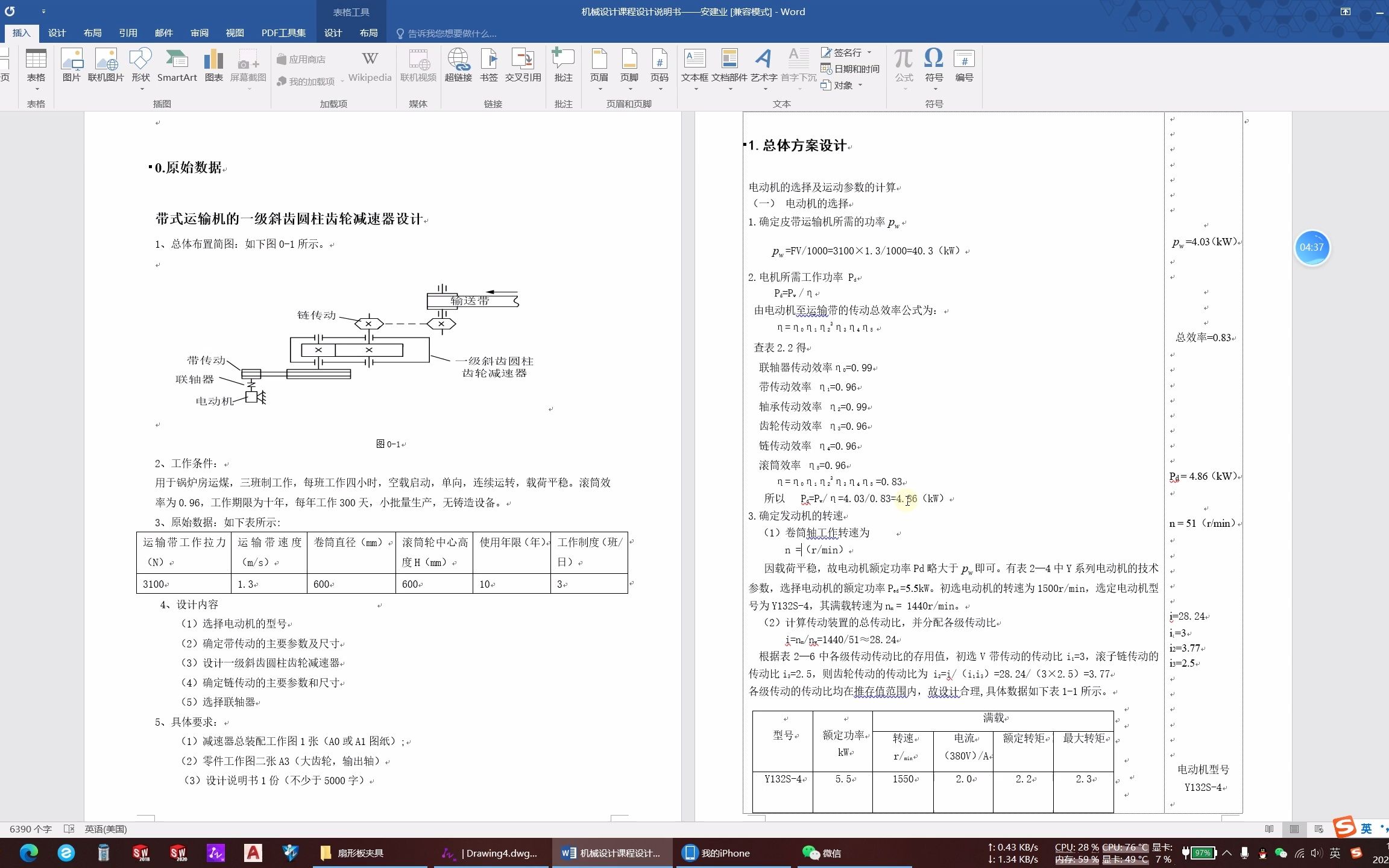Insert a bookmark
This screenshot has width=1389, height=868.
(x=488, y=66)
